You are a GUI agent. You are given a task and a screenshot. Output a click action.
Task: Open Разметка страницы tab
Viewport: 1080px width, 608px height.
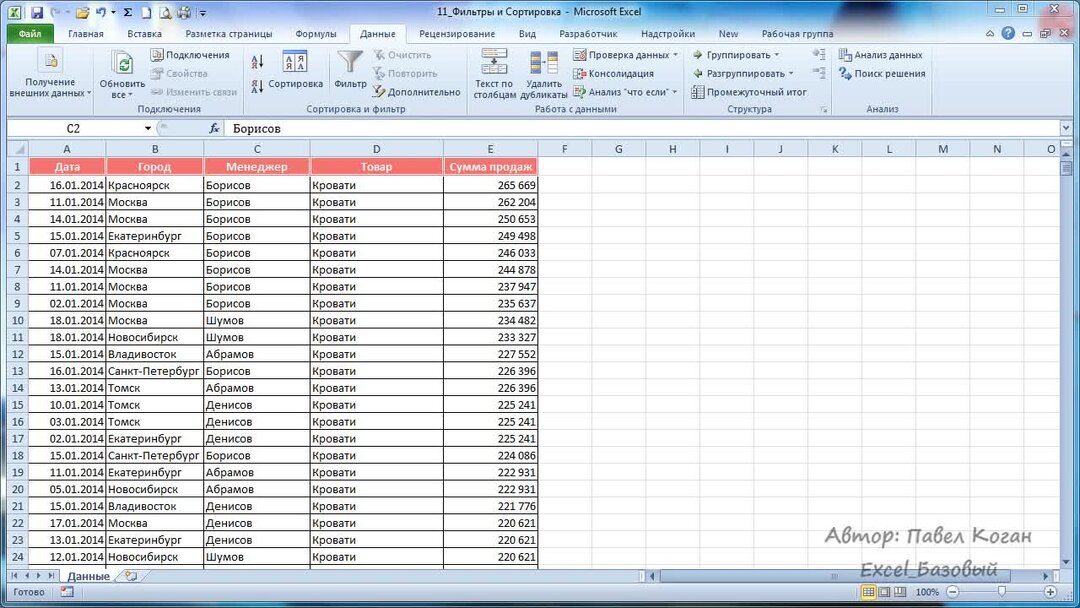(229, 33)
